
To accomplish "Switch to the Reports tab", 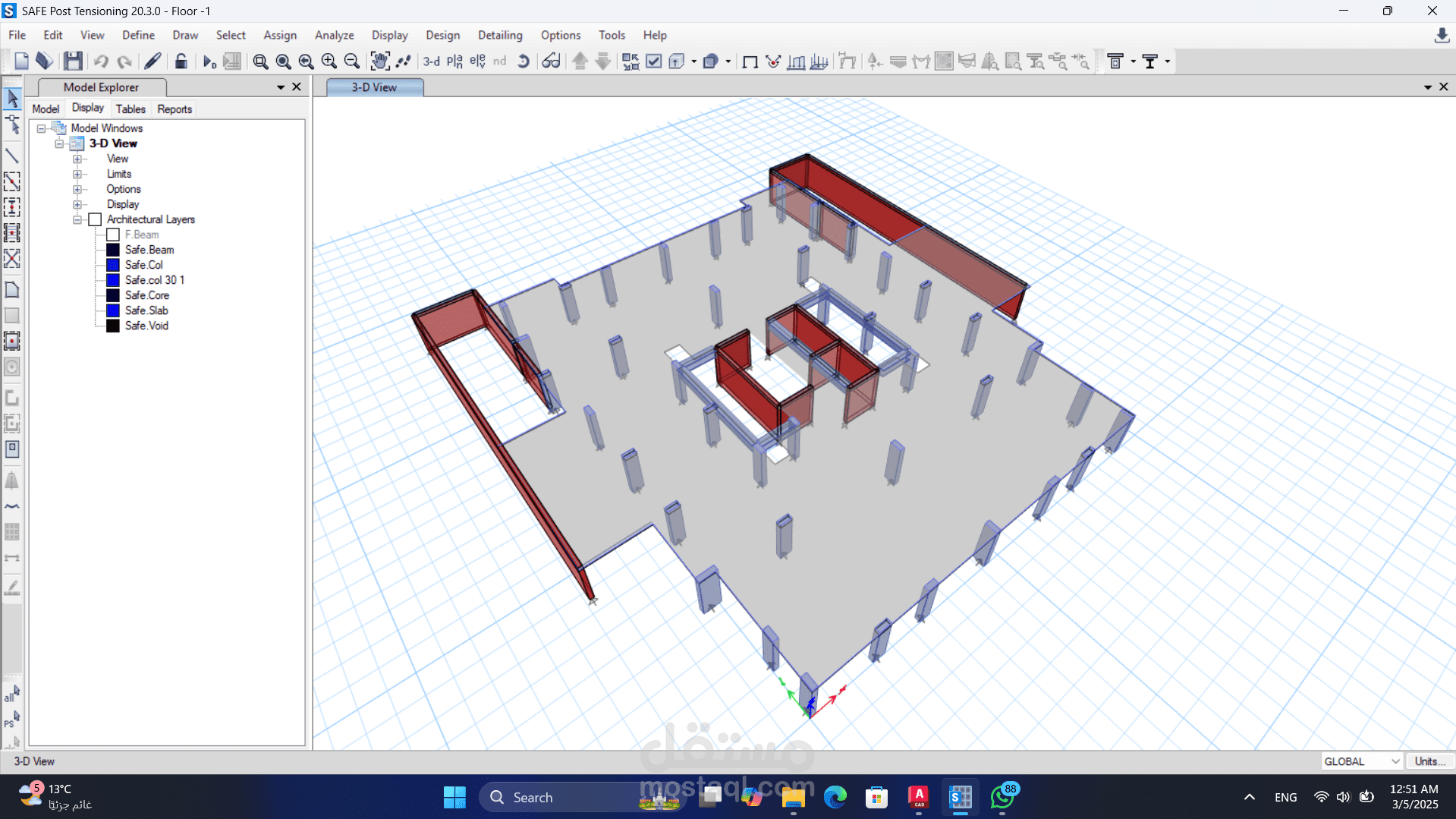I will [175, 109].
